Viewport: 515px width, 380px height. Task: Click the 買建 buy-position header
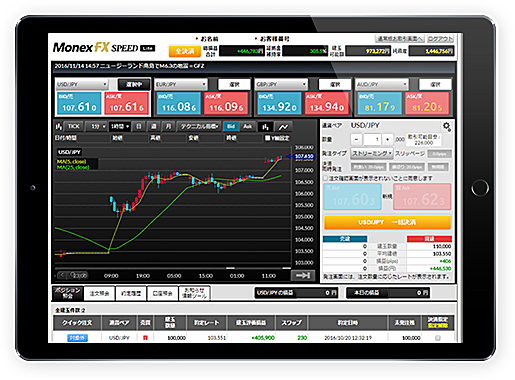429,239
